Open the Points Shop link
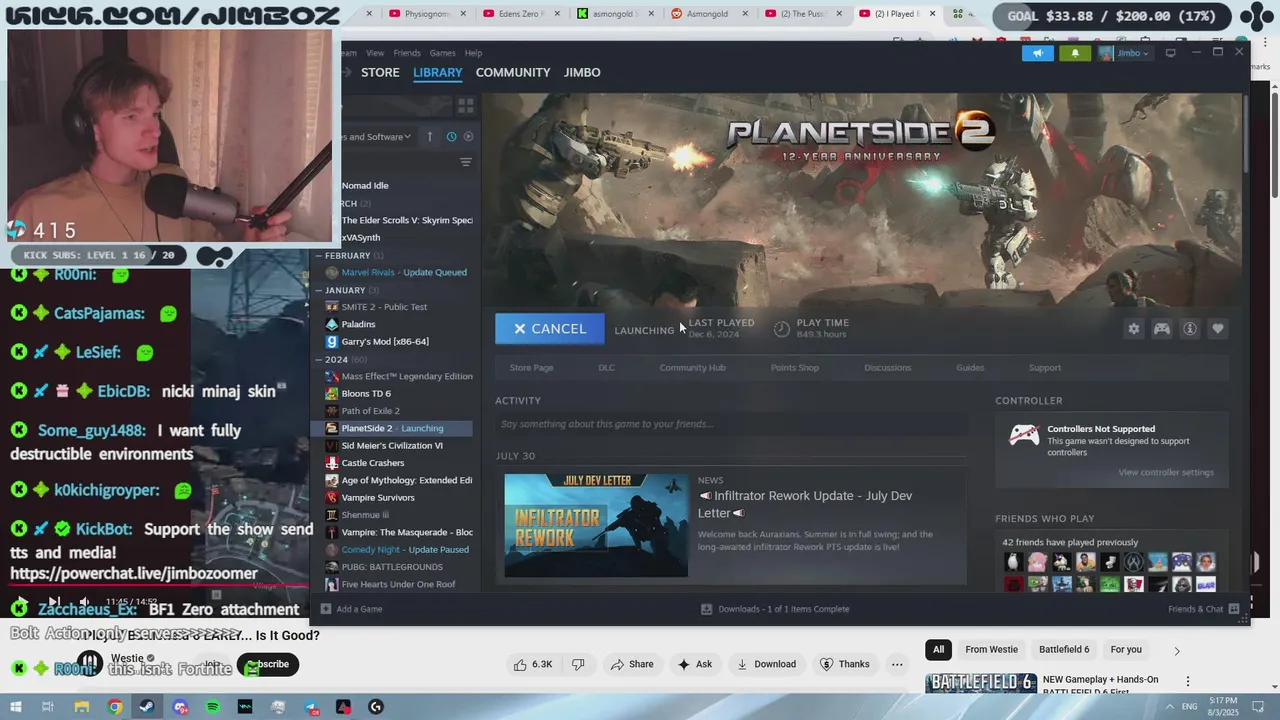The image size is (1280, 720). pyautogui.click(x=795, y=368)
